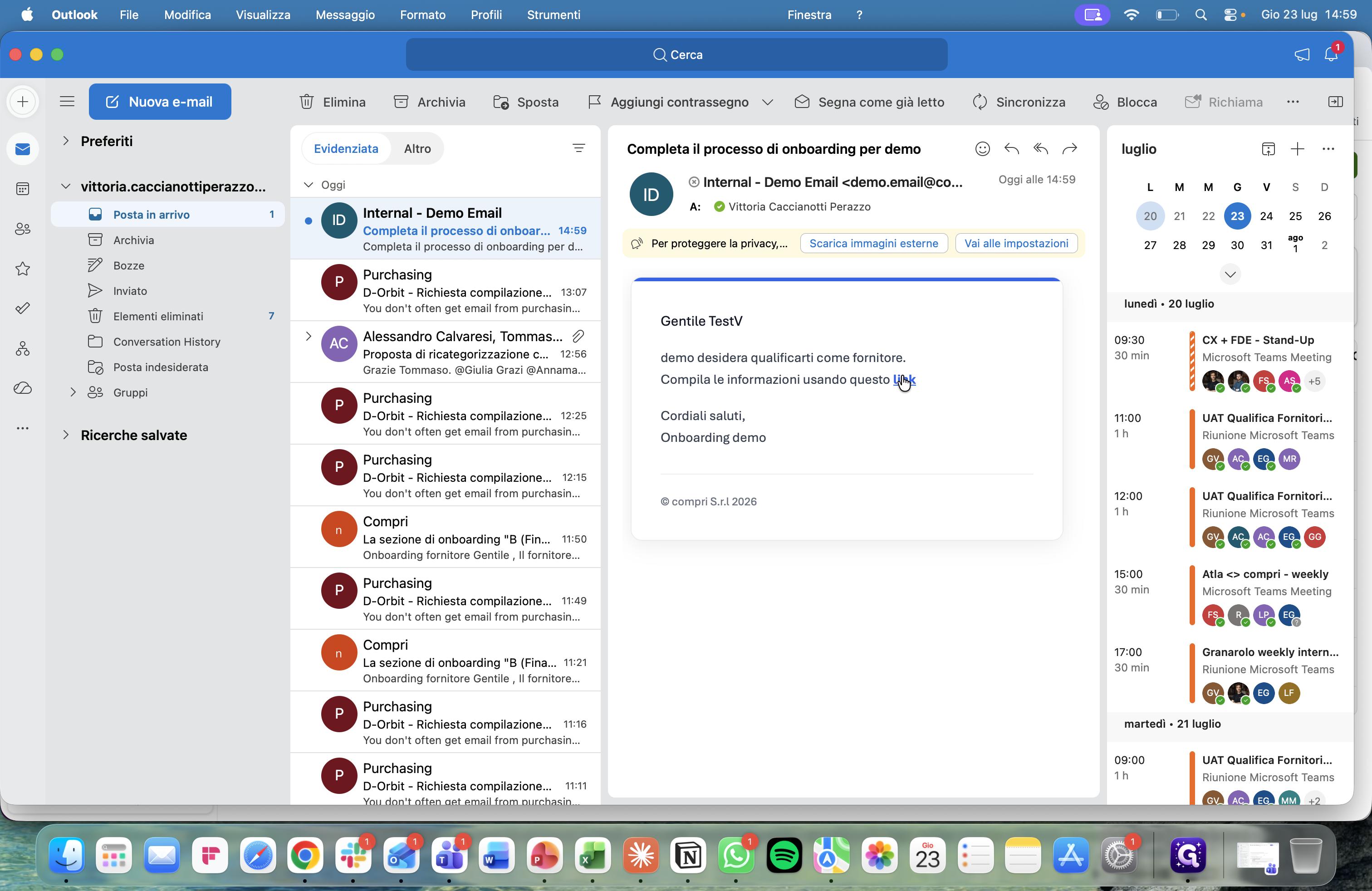Toggle the hamburger folder pane button

tap(68, 102)
